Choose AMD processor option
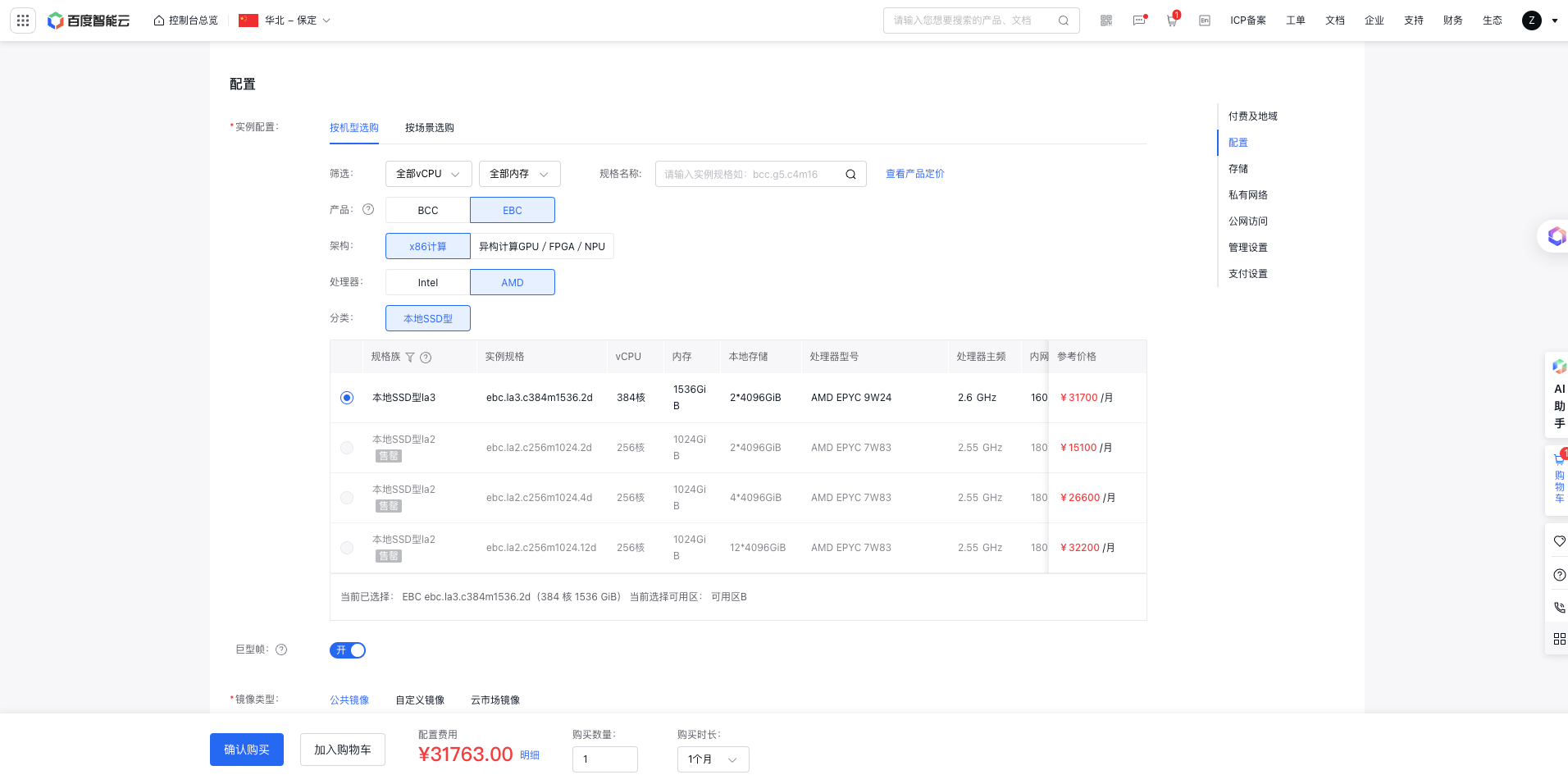This screenshot has height=784, width=1568. tap(513, 282)
